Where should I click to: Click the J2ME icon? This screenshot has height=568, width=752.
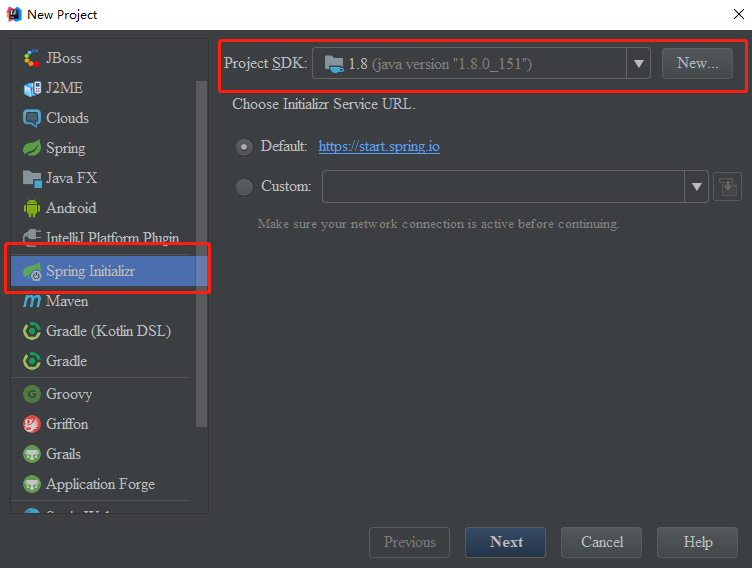[32, 88]
